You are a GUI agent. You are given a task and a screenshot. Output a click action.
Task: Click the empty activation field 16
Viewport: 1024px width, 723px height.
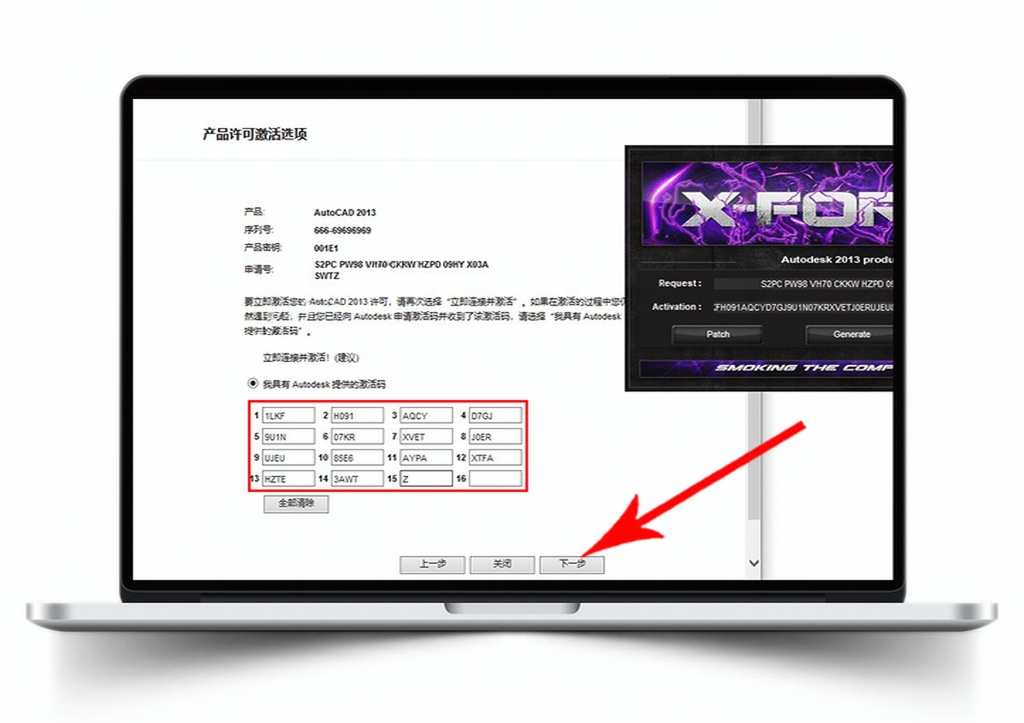(x=496, y=479)
